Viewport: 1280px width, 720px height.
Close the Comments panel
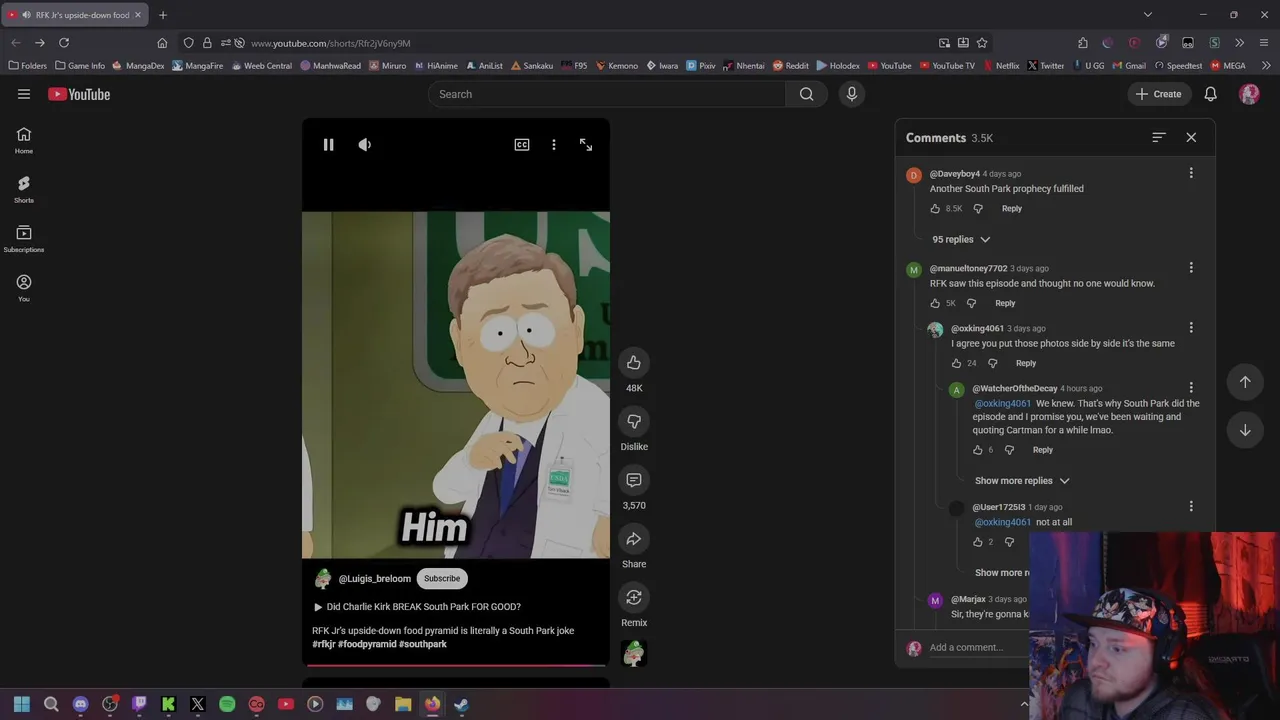pos(1191,138)
